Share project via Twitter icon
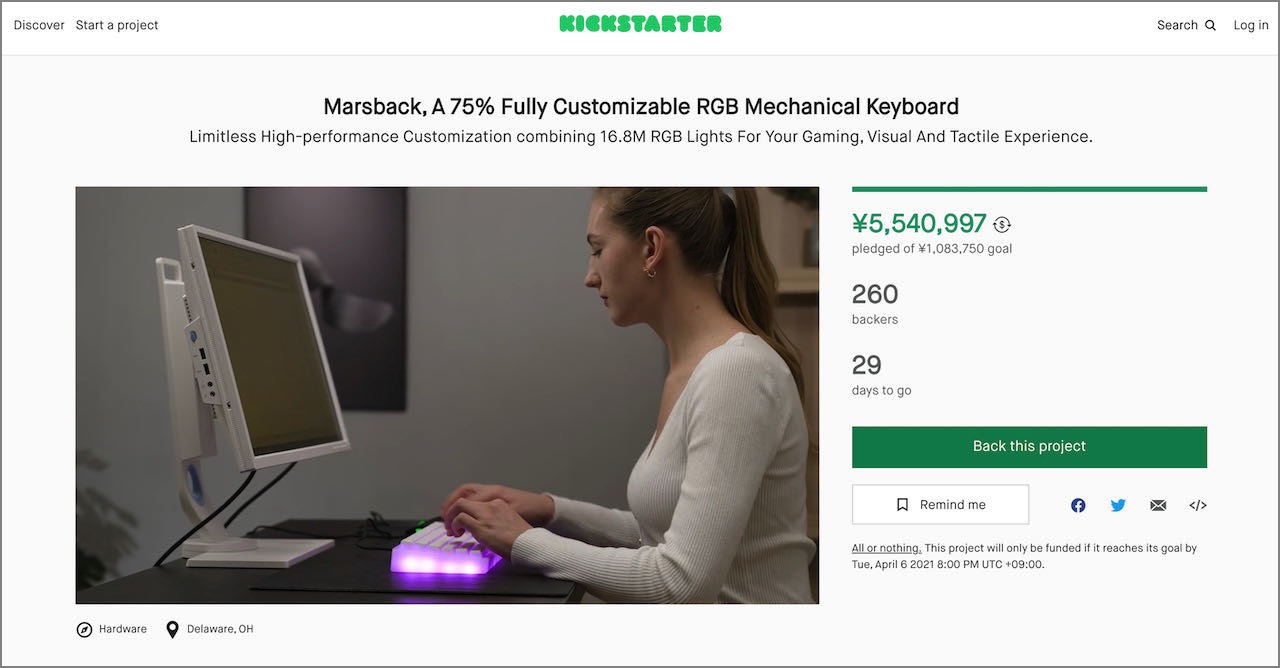The height and width of the screenshot is (668, 1280). 1118,505
